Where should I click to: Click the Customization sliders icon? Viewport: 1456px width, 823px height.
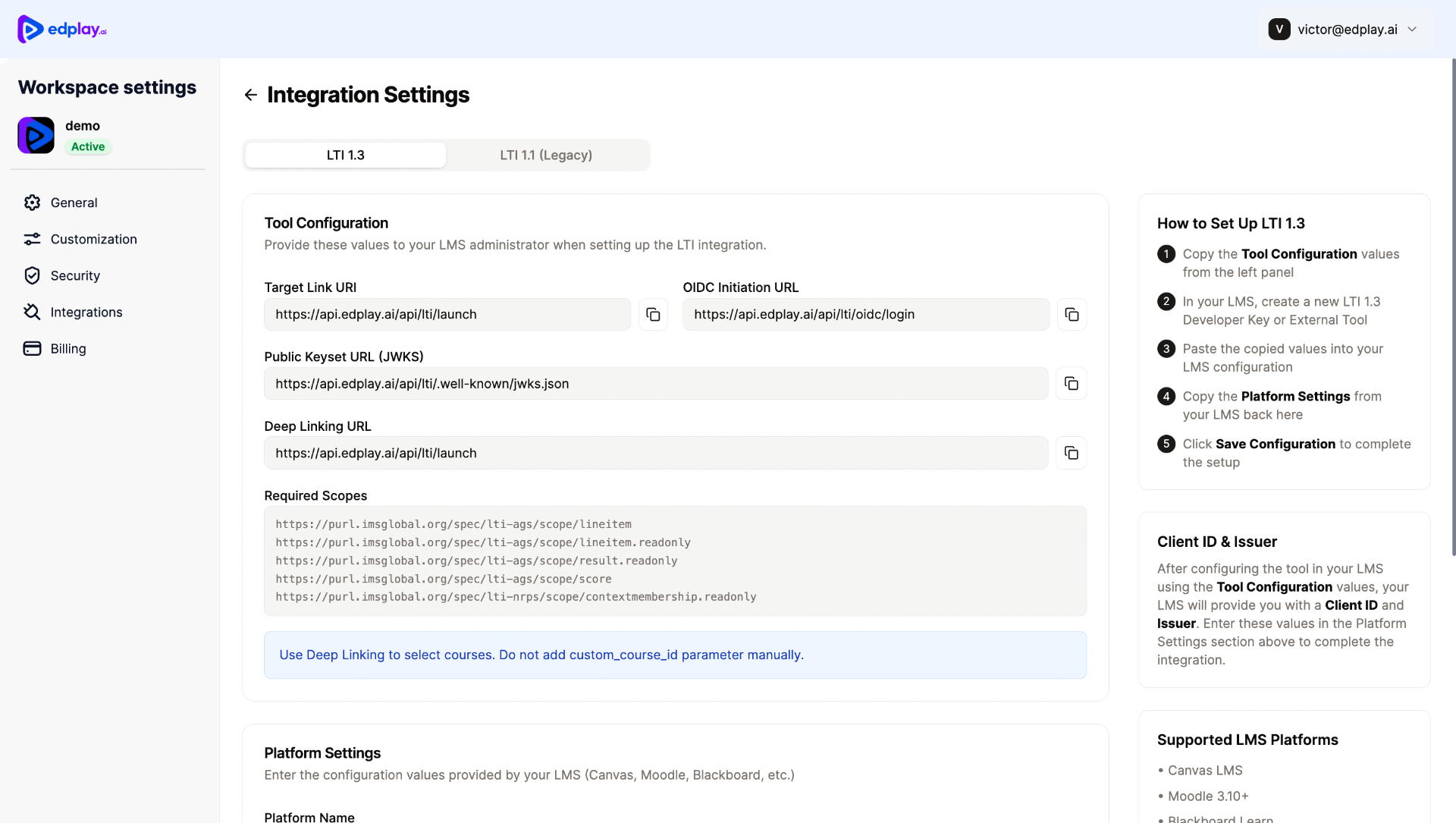coord(32,239)
